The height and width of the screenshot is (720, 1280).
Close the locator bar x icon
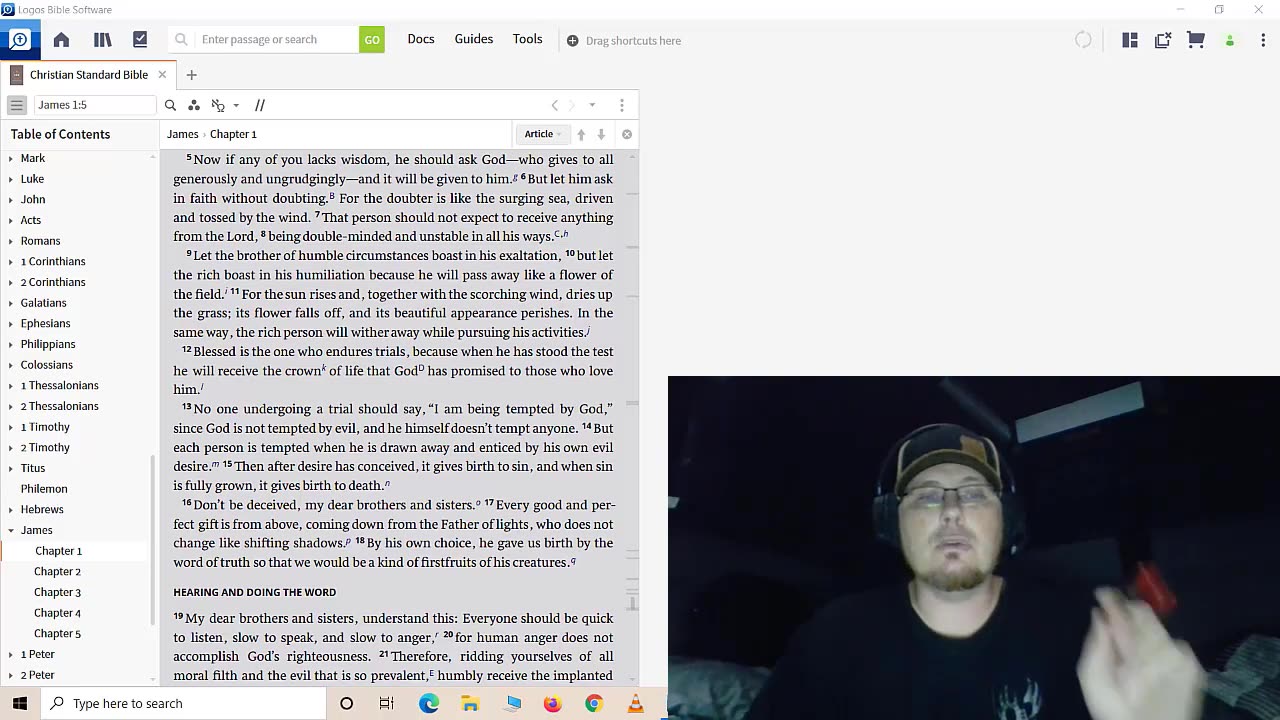pyautogui.click(x=627, y=134)
